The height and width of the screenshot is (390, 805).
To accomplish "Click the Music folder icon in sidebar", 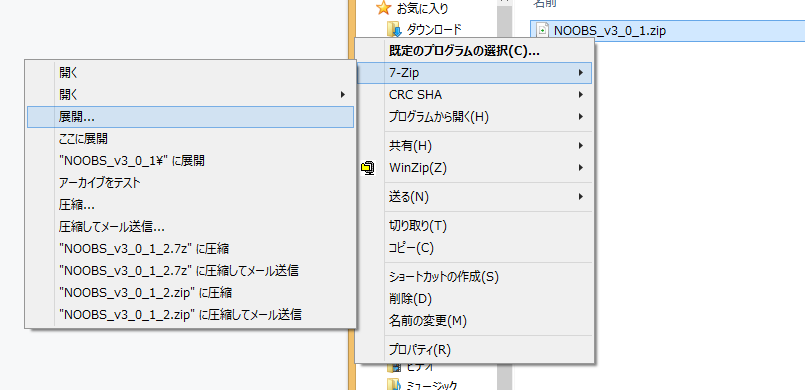I will pyautogui.click(x=393, y=384).
